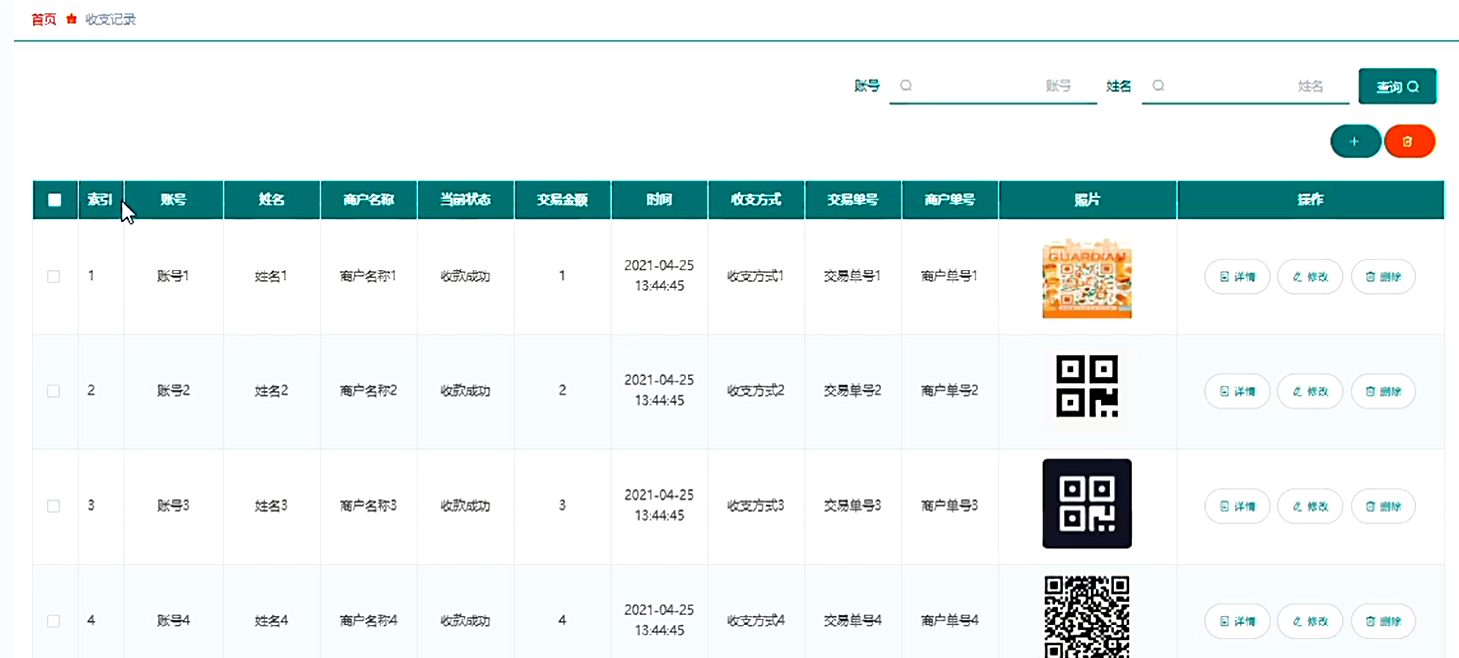Click the edit icon on 修改 button for row 1
Viewport: 1459px width, 658px height.
point(1299,276)
